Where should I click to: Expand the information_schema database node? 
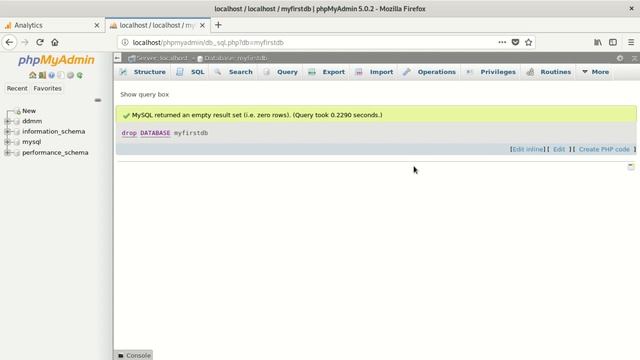(7, 131)
